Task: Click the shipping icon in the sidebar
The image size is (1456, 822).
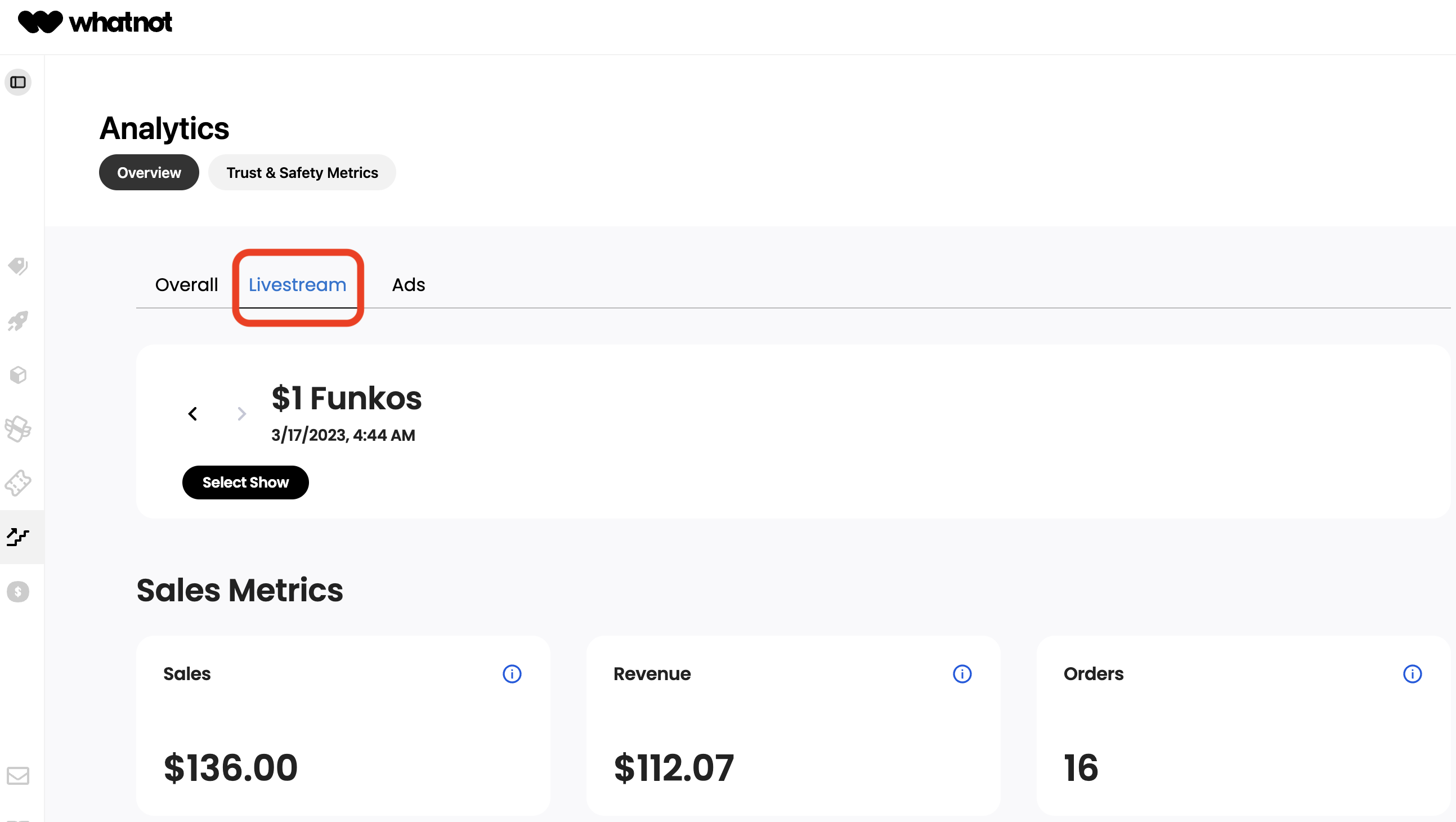Action: (17, 428)
